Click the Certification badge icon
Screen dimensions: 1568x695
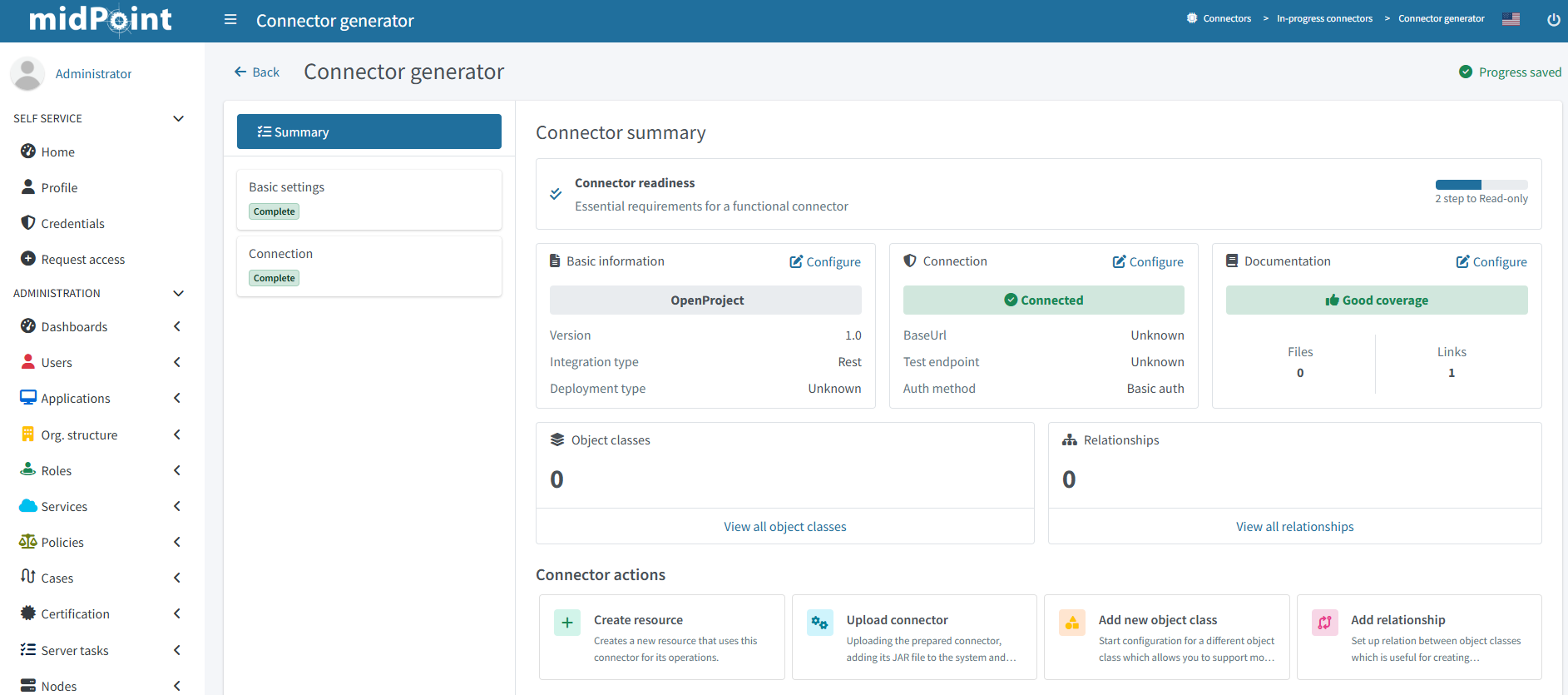pos(28,613)
